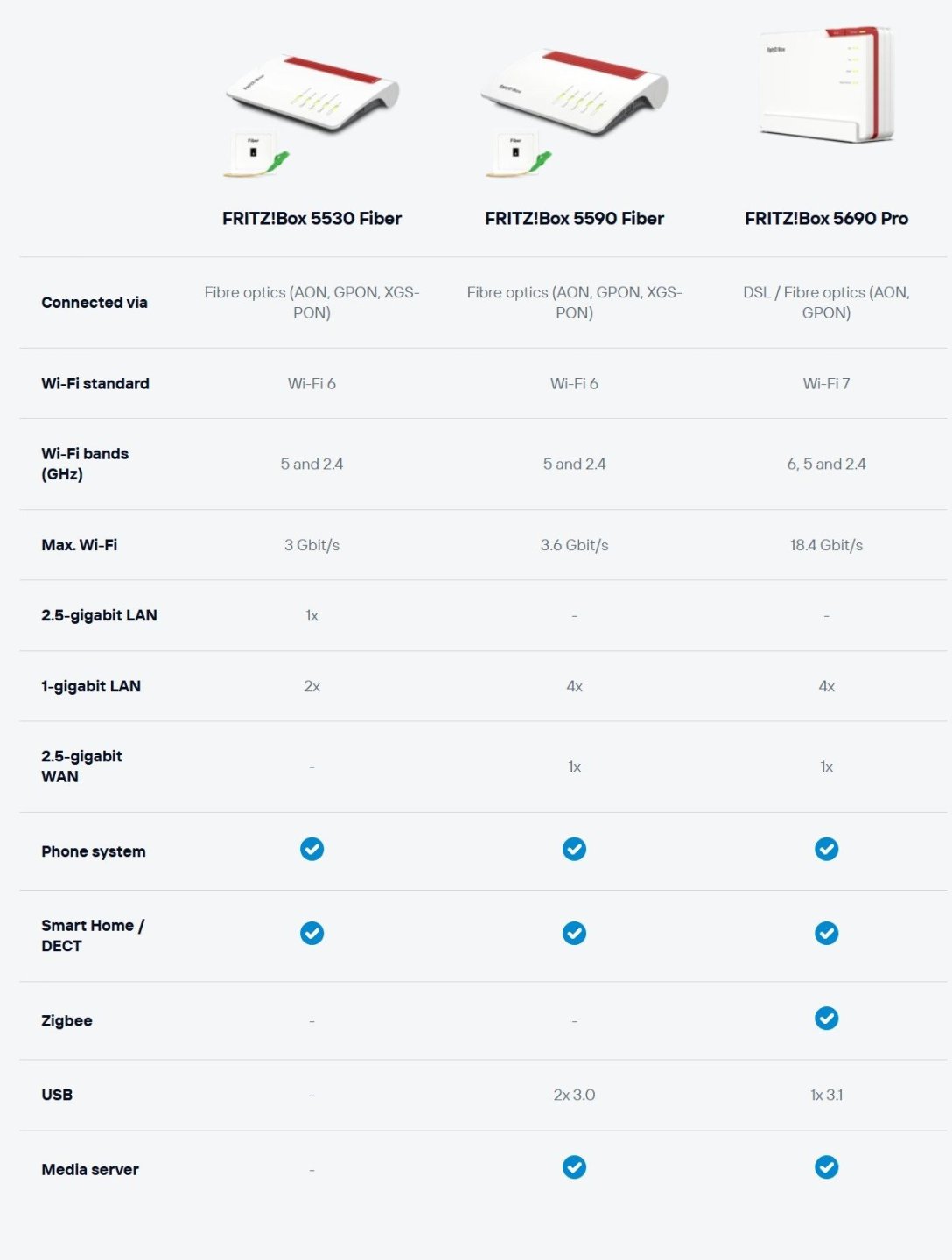This screenshot has width=952, height=1260.
Task: Click the 2x 3.0 USB value
Action: coord(574,1095)
